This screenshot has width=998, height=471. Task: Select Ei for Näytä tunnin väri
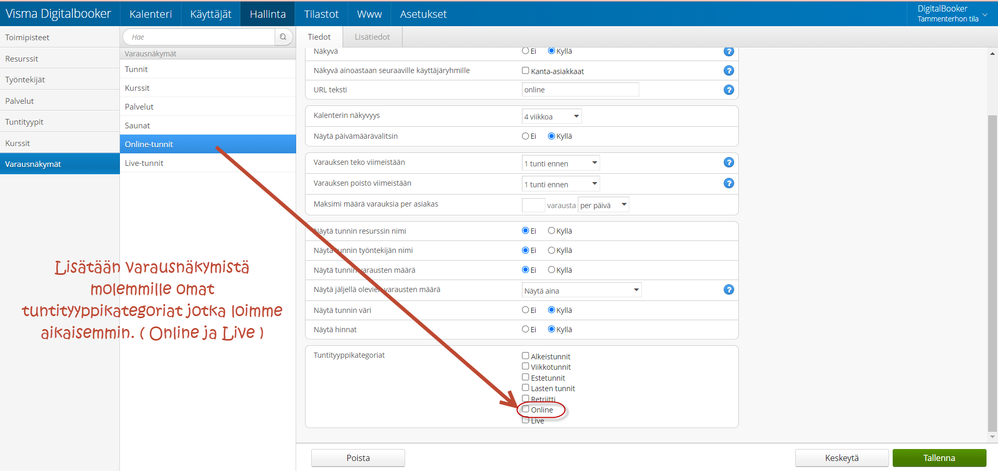525,310
